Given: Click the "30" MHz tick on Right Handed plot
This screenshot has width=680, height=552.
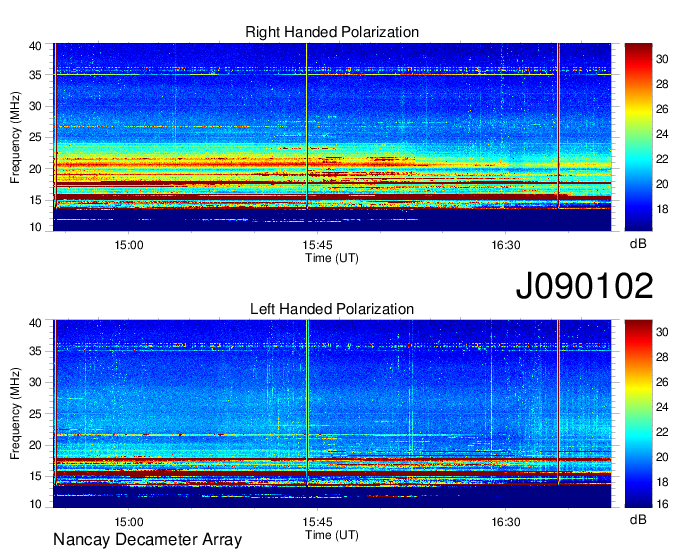Looking at the screenshot, I should tap(35, 106).
